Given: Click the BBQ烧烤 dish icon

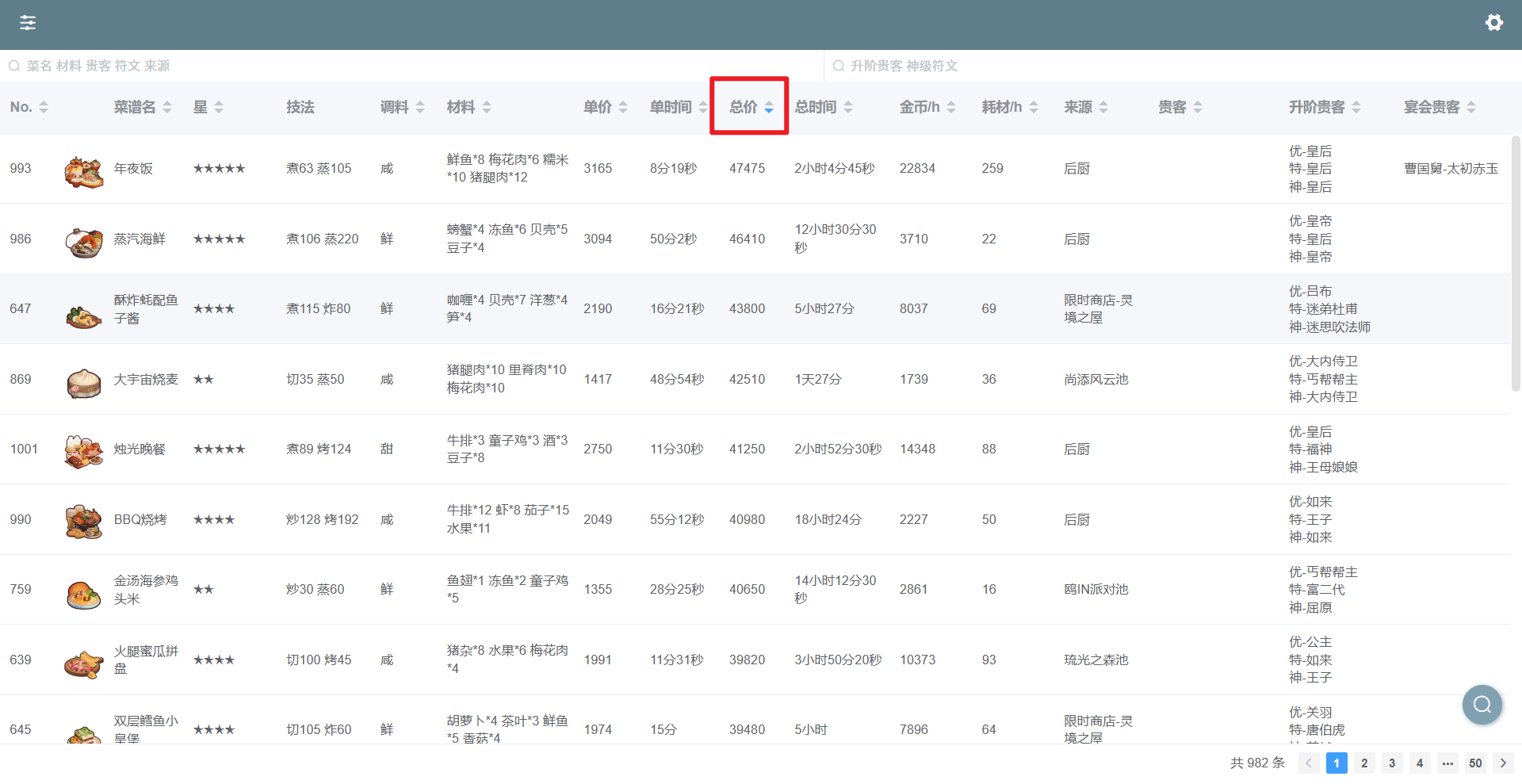Looking at the screenshot, I should [83, 521].
